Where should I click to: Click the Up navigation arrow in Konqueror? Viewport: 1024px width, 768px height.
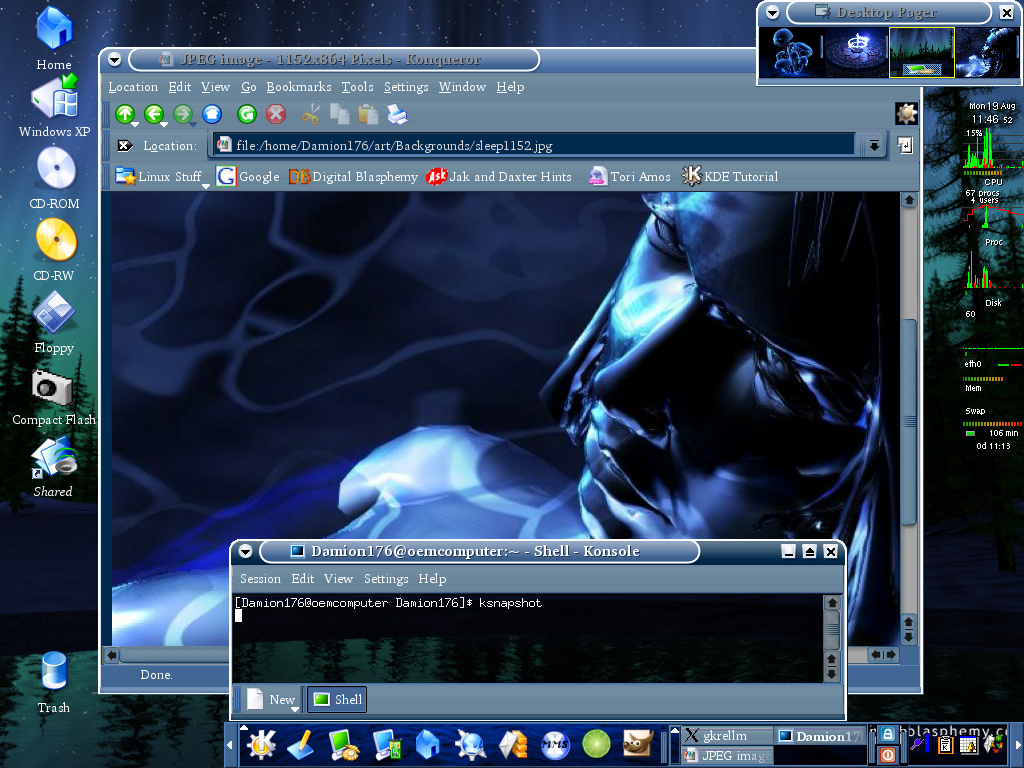125,114
